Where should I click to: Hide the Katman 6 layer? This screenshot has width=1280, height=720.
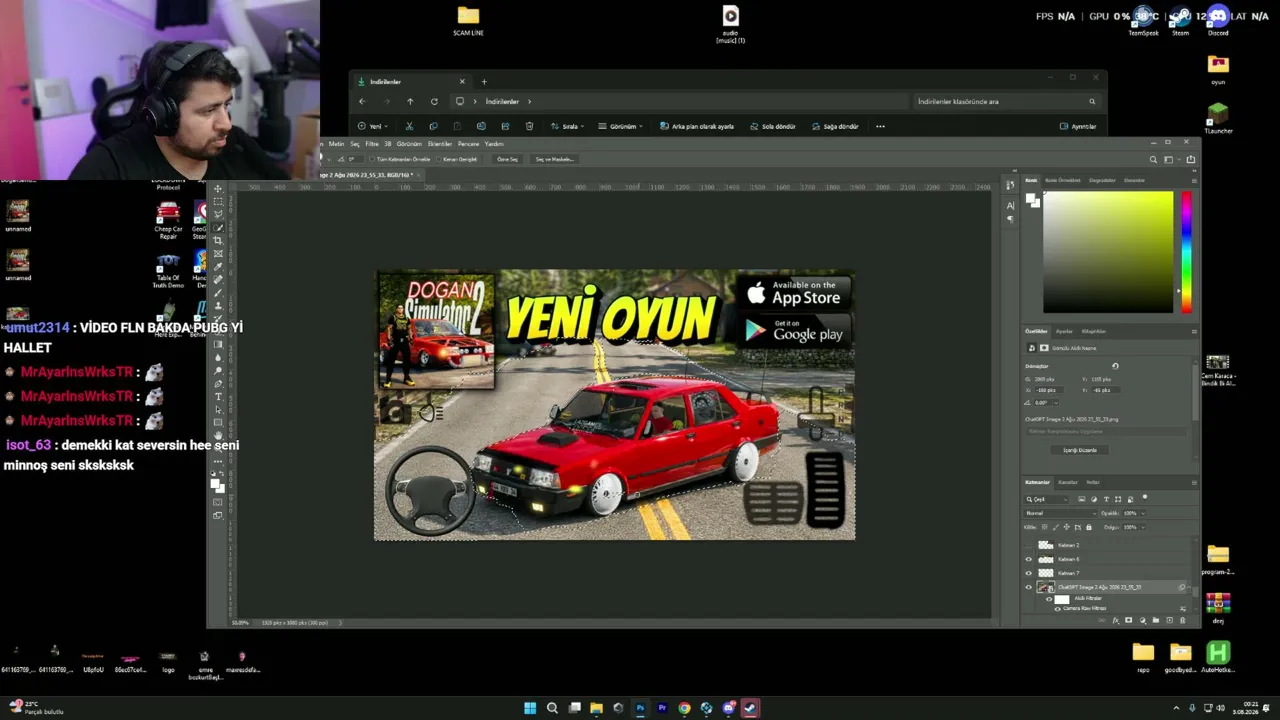(x=1029, y=559)
